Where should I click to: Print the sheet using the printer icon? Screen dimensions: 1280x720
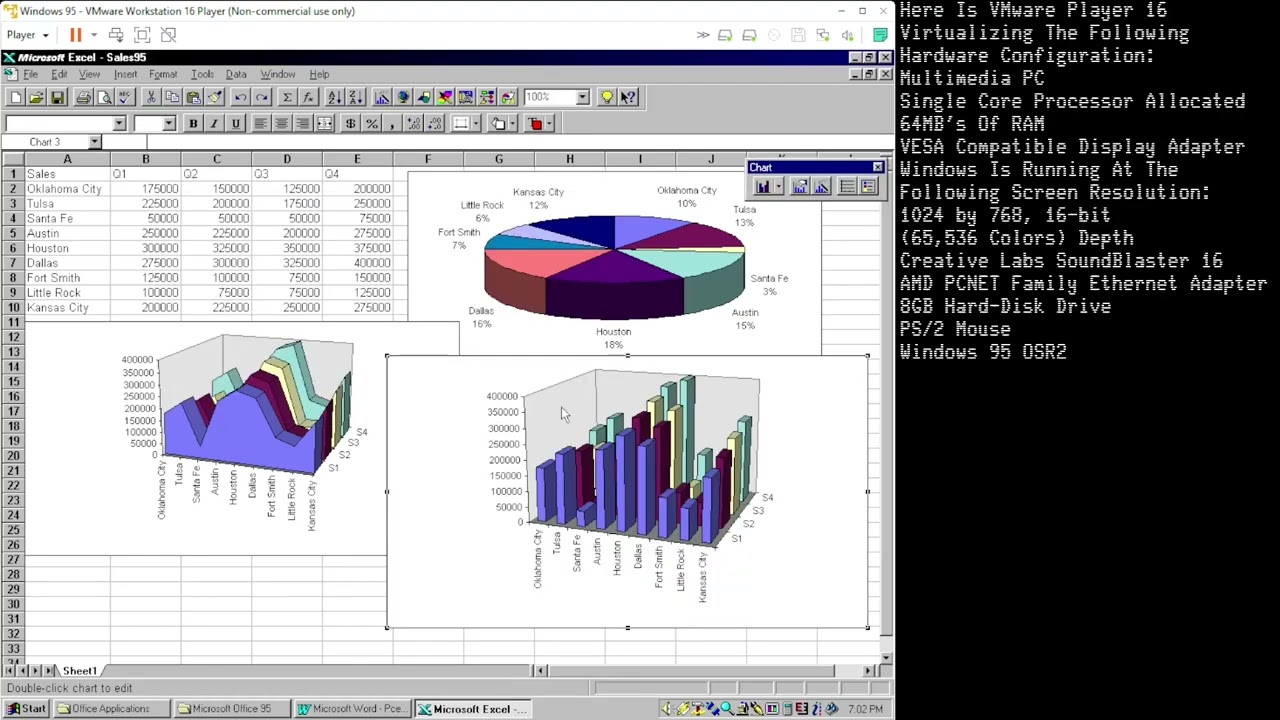pyautogui.click(x=83, y=97)
